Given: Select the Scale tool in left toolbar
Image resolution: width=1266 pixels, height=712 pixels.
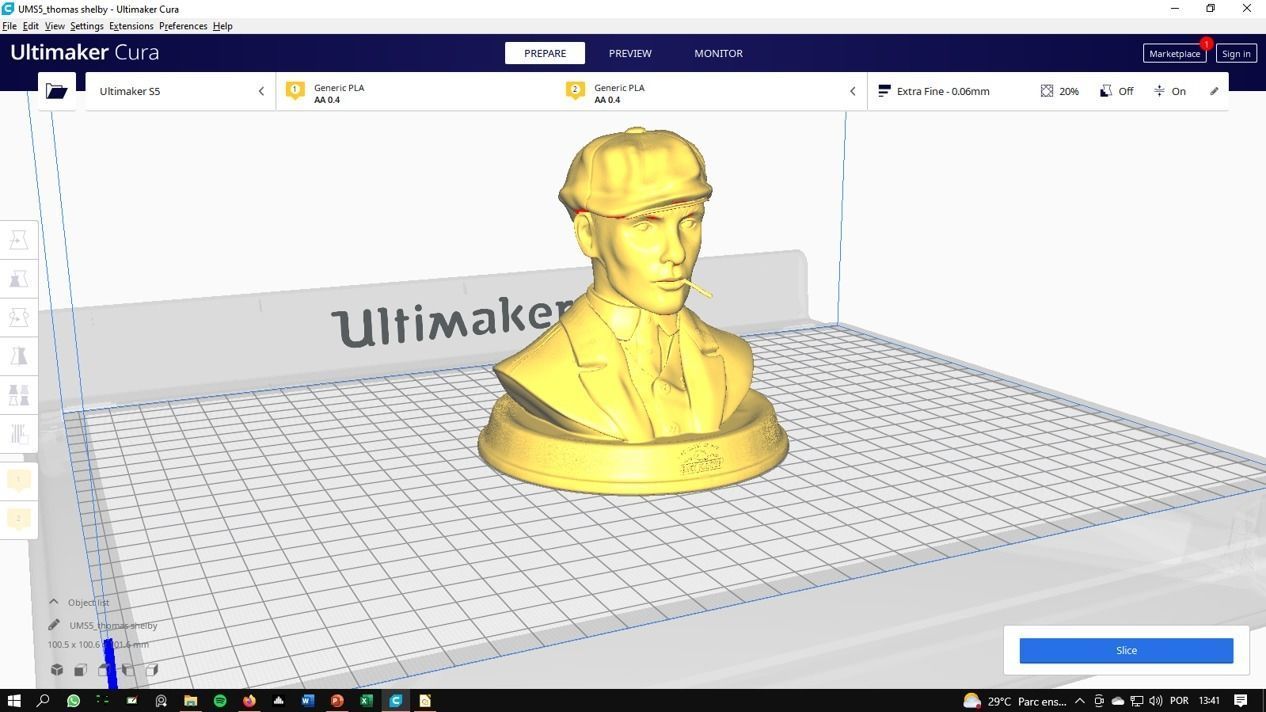Looking at the screenshot, I should [x=18, y=279].
